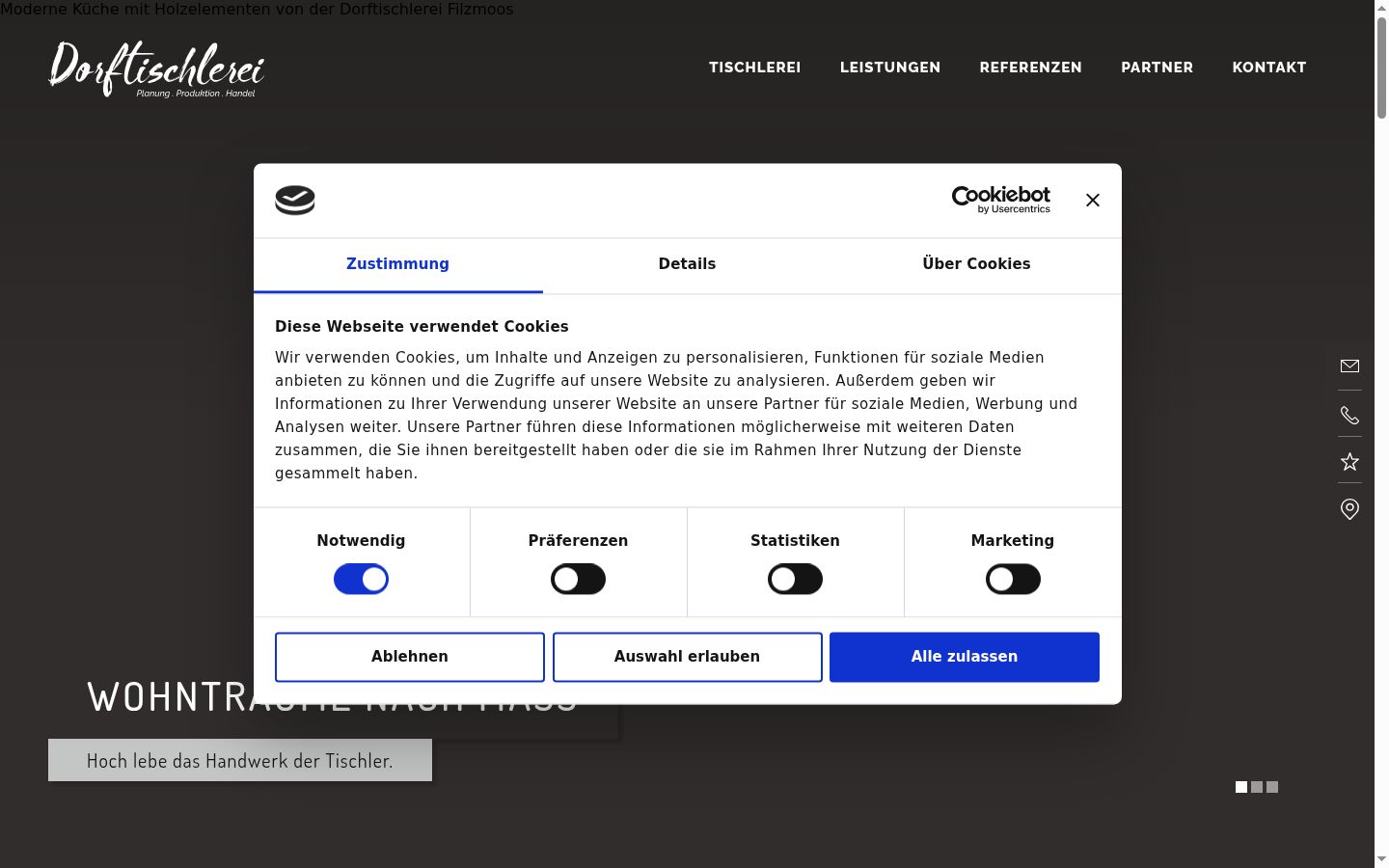
Task: Click the phone sidebar icon
Action: 1349,415
